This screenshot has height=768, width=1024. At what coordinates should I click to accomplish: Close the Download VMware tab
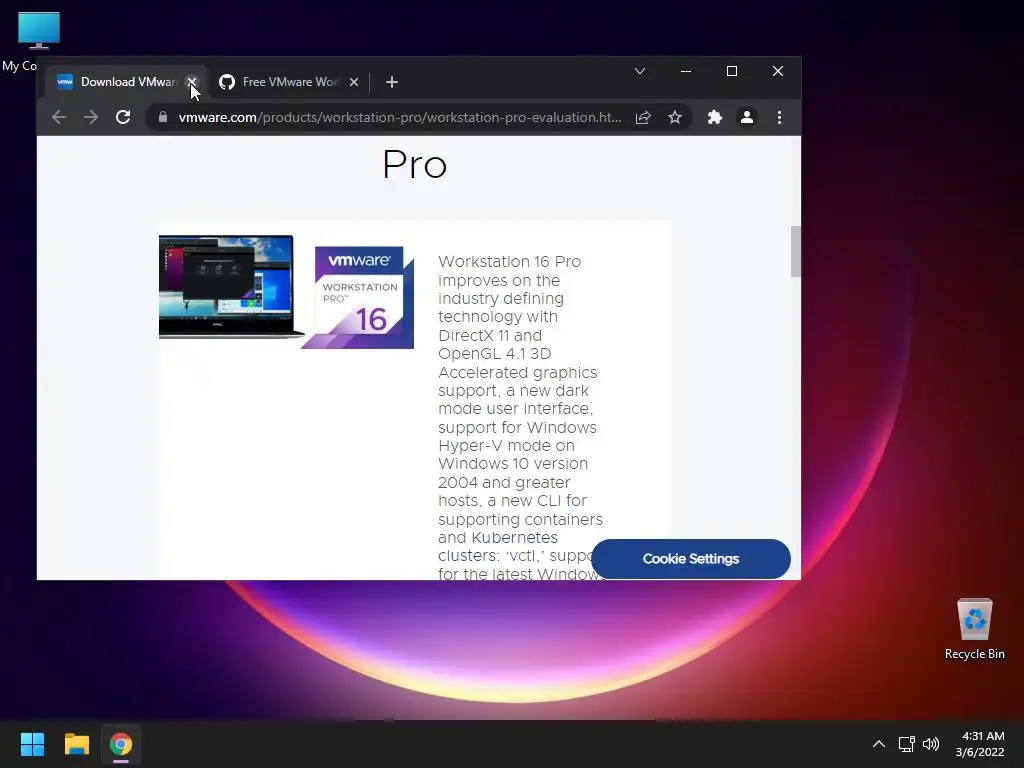[192, 82]
